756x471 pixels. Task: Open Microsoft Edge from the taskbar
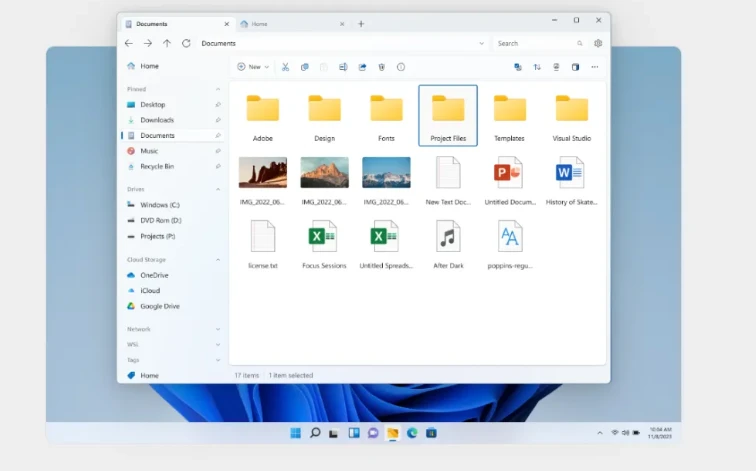412,433
